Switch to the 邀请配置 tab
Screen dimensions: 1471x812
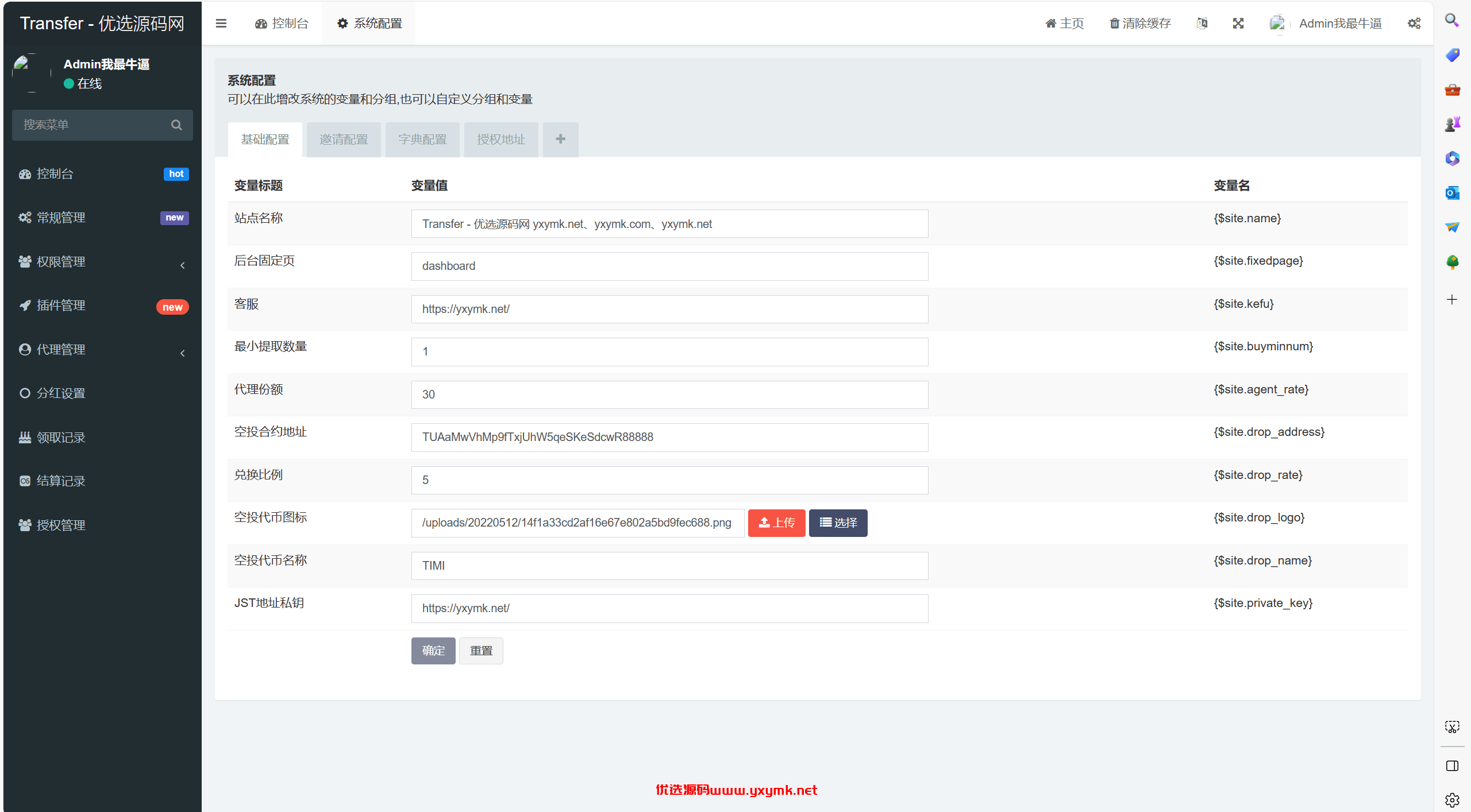pos(344,140)
